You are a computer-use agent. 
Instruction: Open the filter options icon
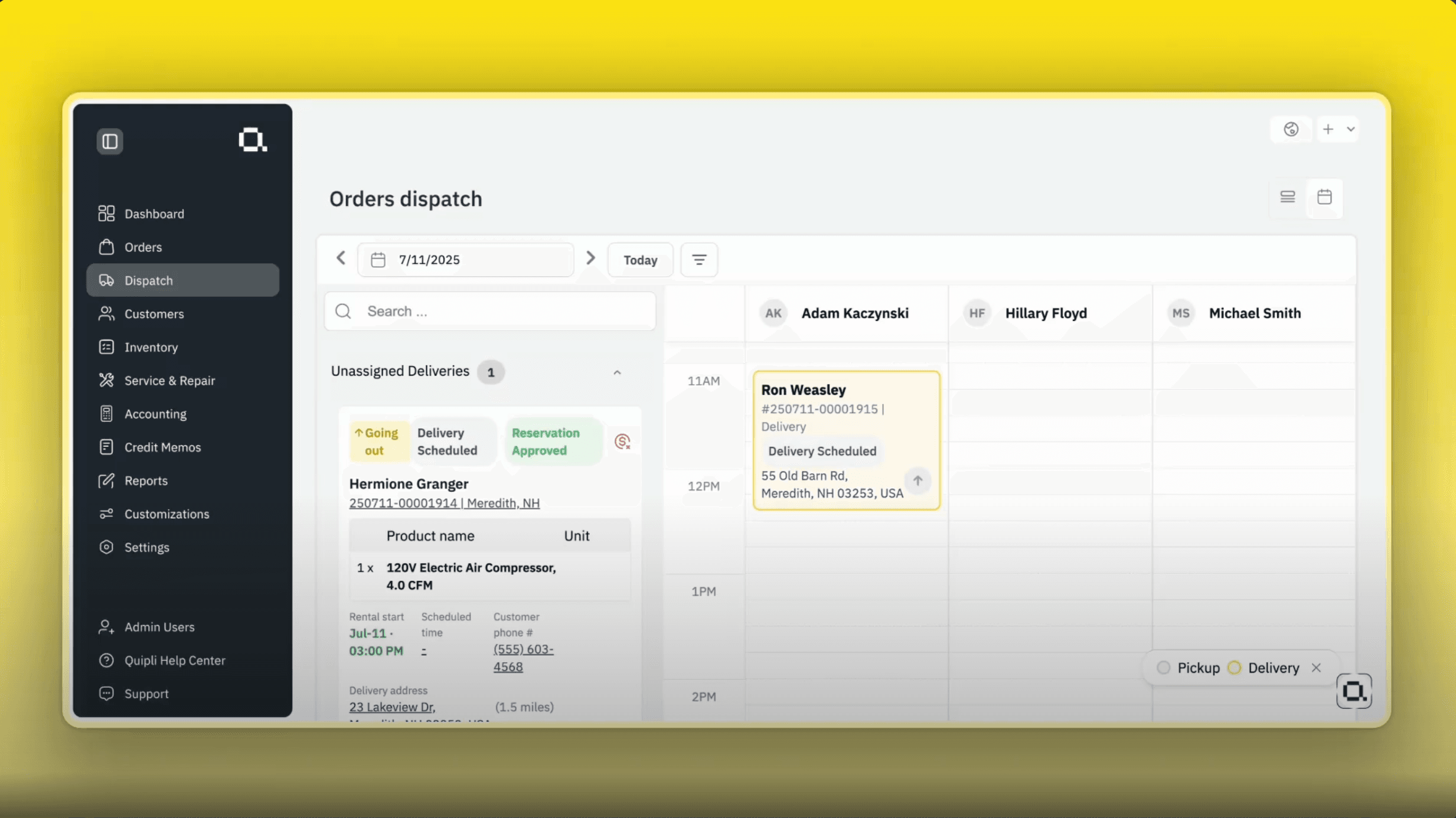point(699,260)
